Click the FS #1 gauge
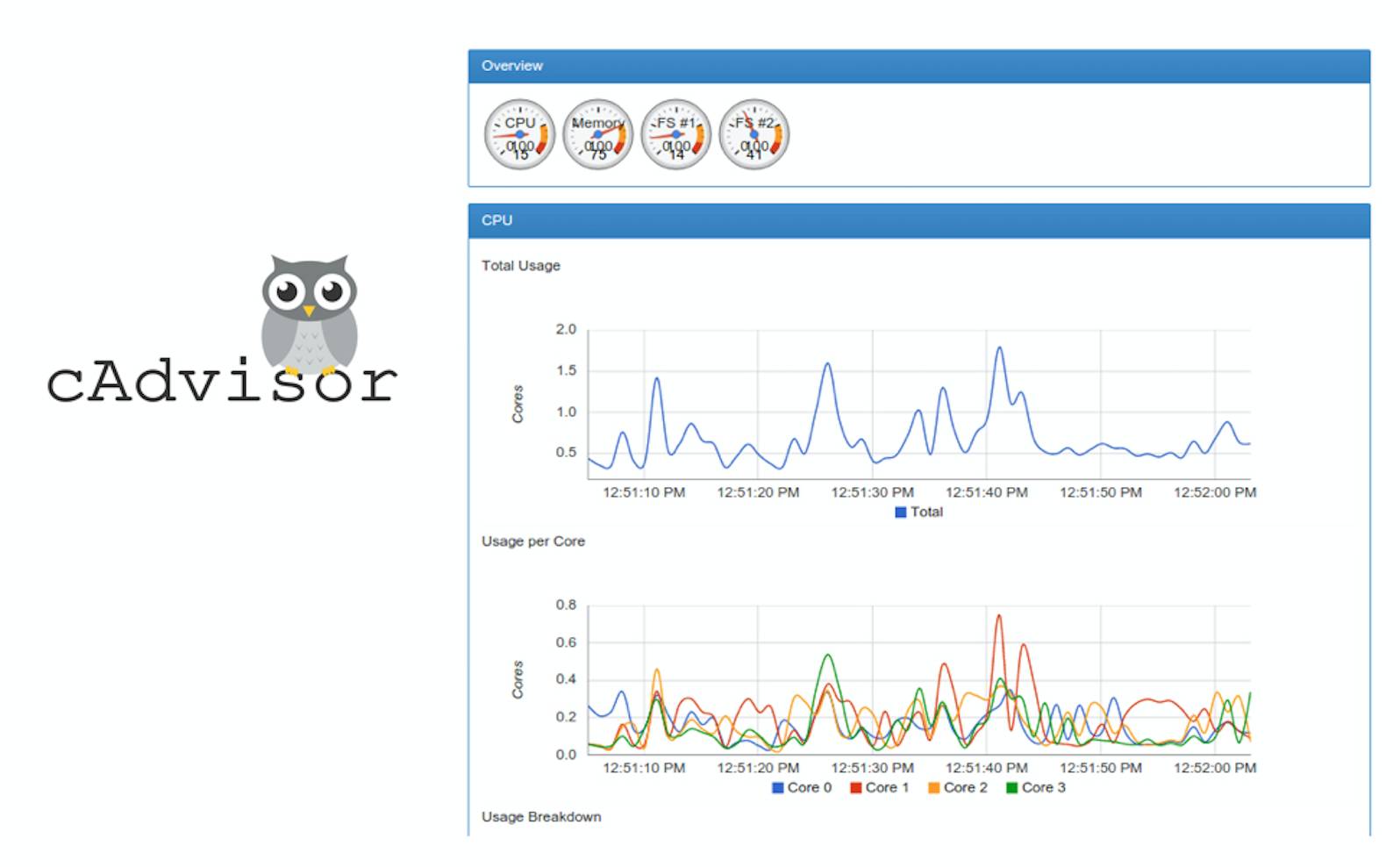1400x867 pixels. [676, 134]
